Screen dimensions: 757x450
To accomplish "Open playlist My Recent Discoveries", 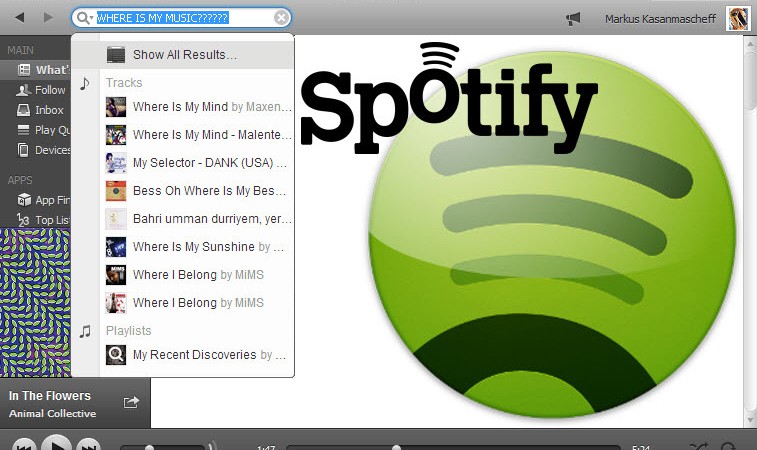I will pos(198,355).
